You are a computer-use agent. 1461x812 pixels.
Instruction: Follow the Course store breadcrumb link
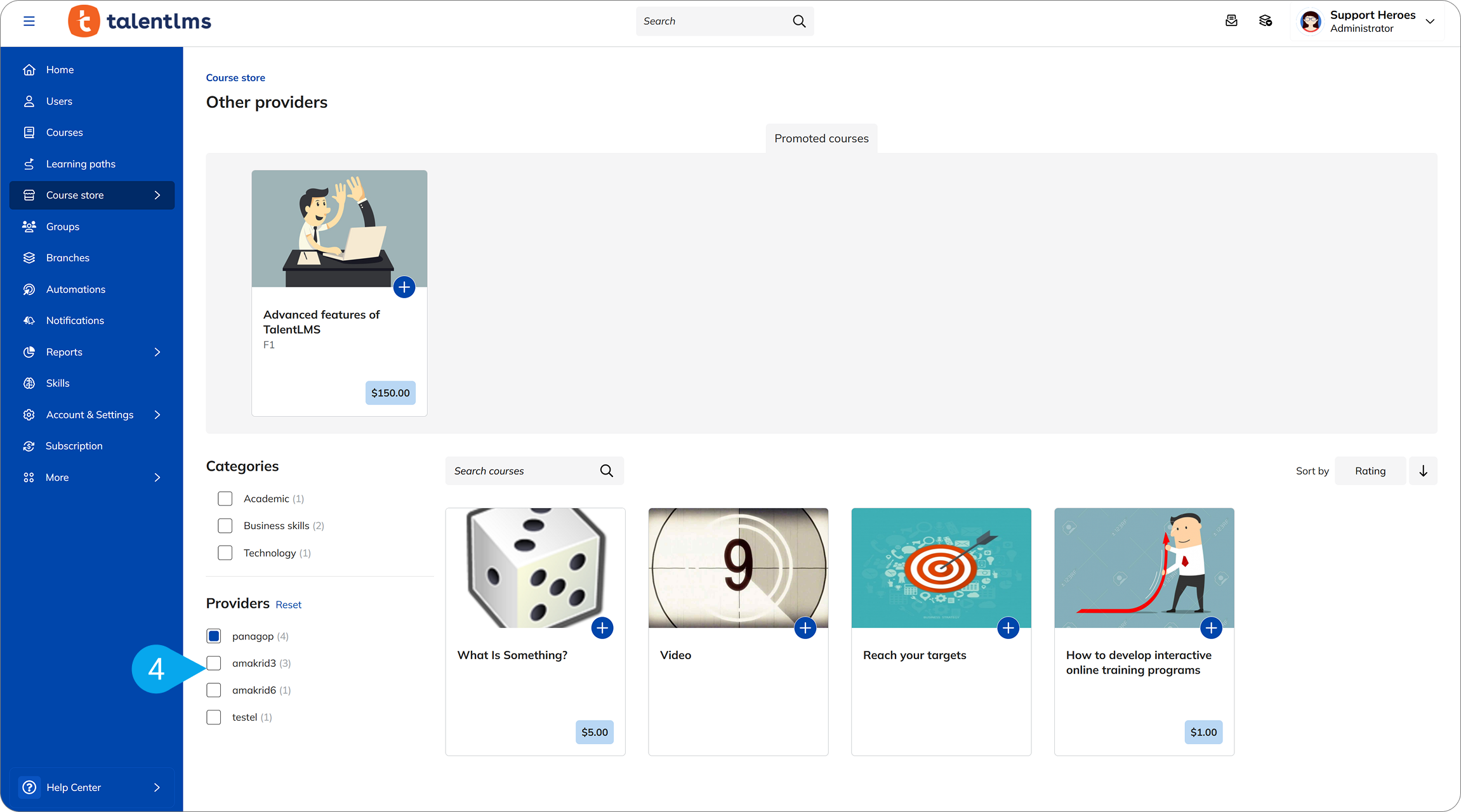pos(235,77)
